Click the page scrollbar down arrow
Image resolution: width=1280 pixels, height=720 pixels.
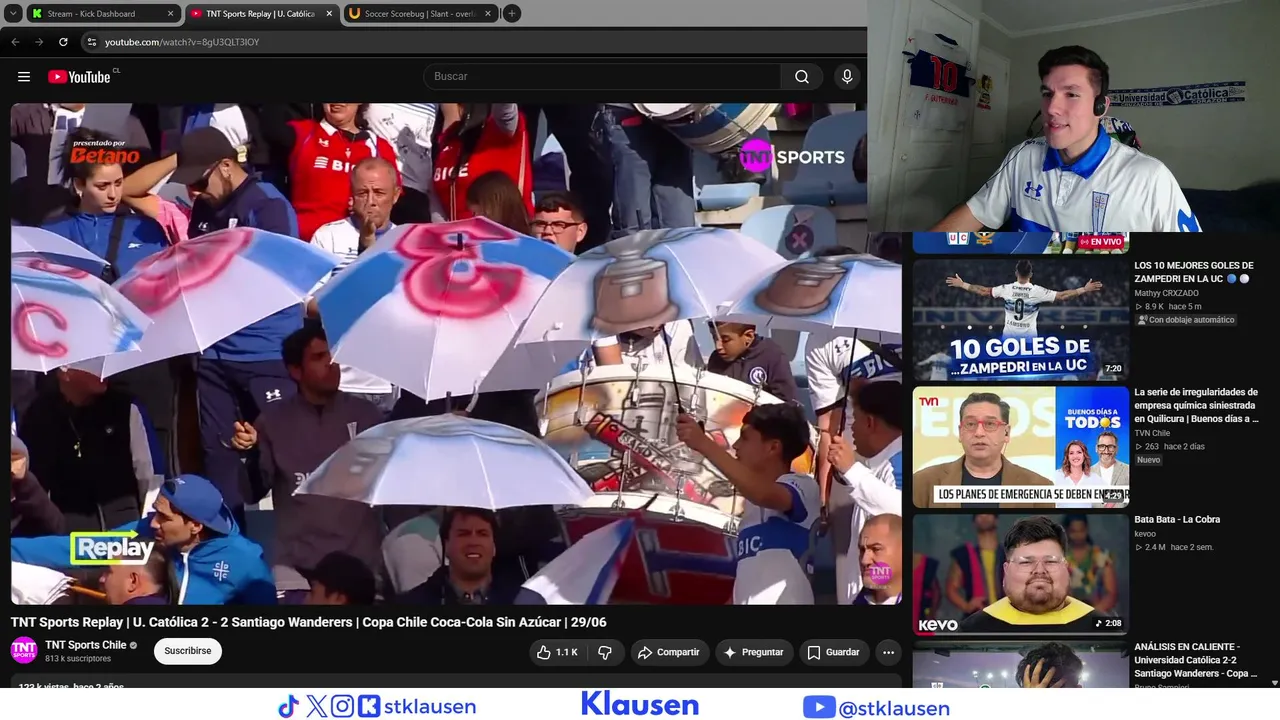[x=1274, y=682]
